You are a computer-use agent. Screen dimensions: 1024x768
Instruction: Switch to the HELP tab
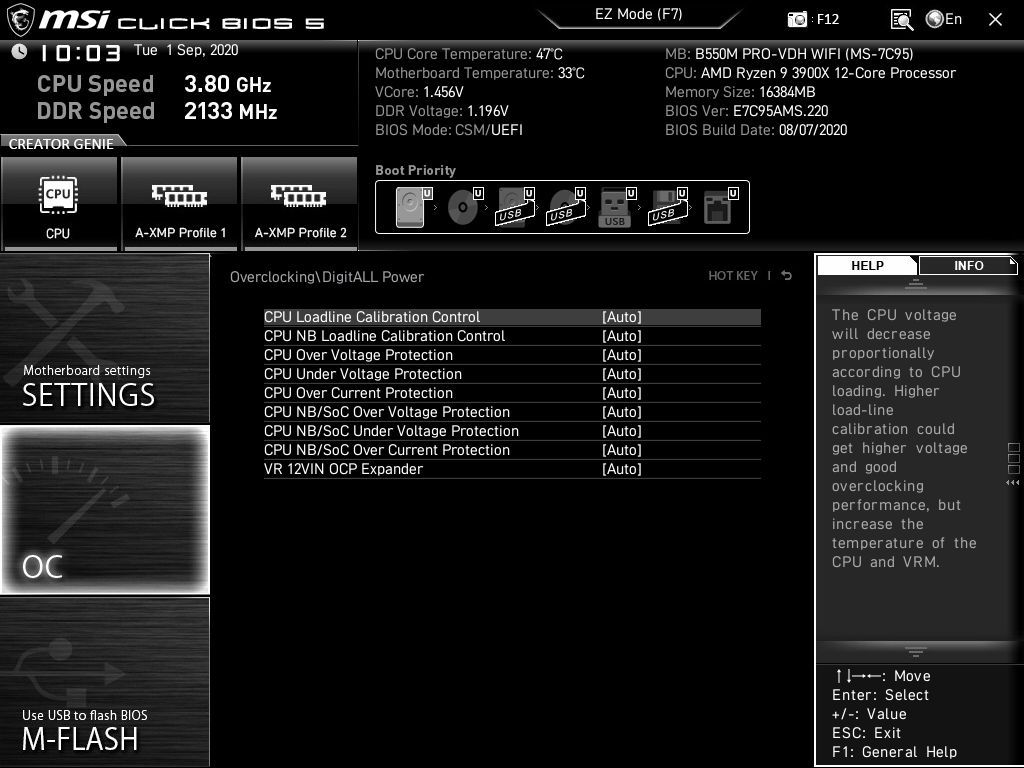click(867, 265)
